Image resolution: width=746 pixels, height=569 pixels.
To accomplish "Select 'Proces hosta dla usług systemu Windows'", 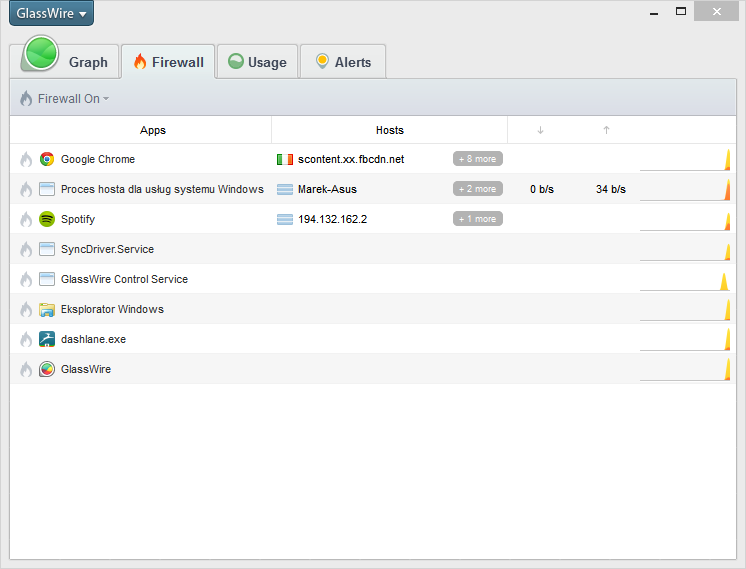I will coord(162,189).
